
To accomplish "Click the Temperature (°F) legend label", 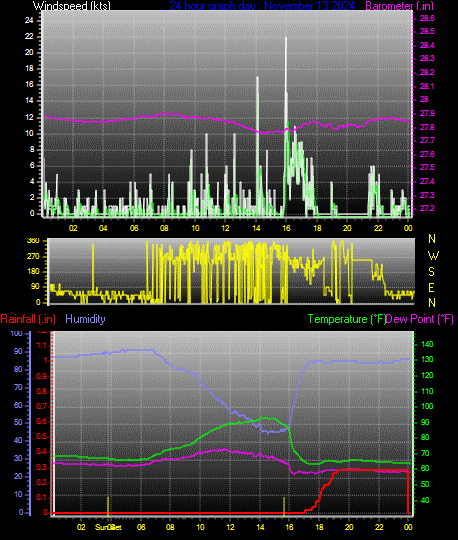I will [347, 319].
